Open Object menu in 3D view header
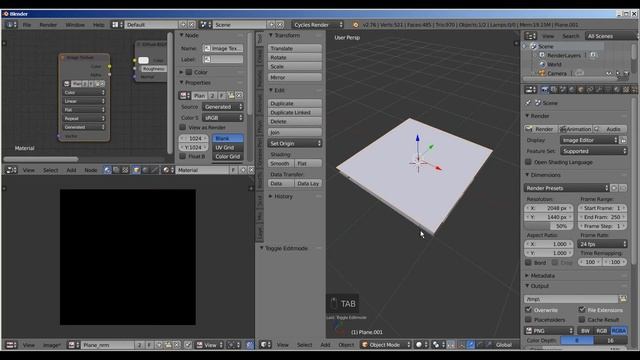 (x=346, y=344)
